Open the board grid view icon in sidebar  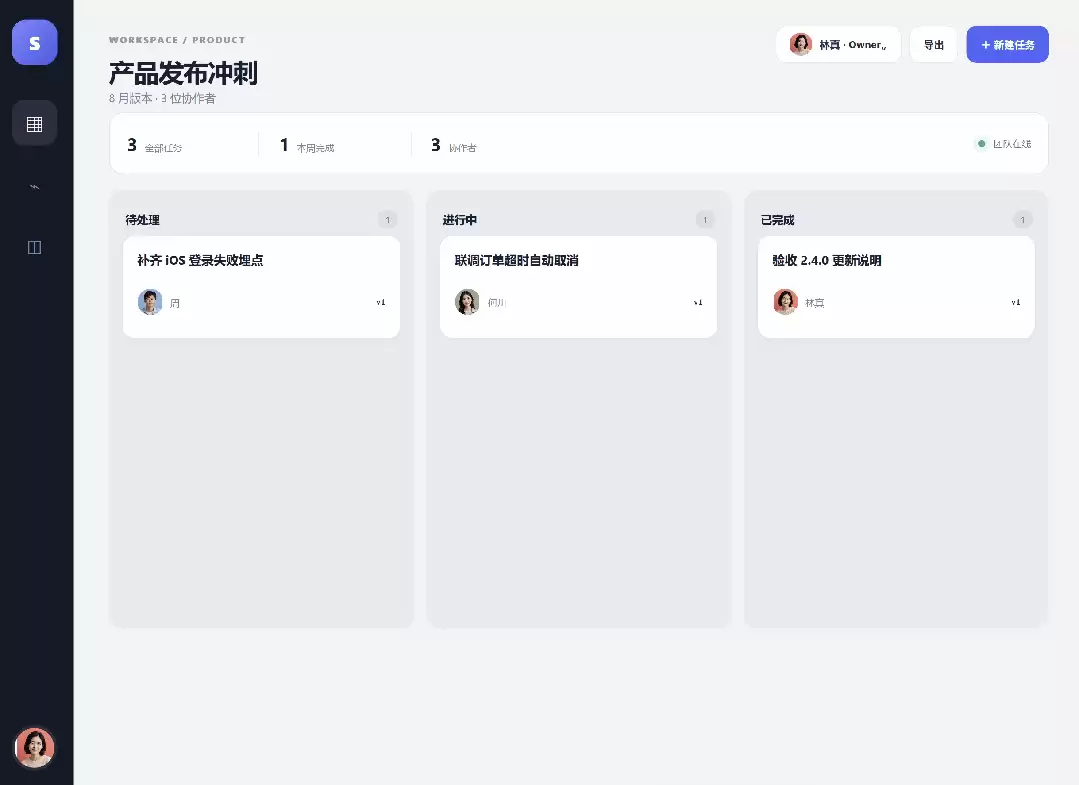point(34,124)
